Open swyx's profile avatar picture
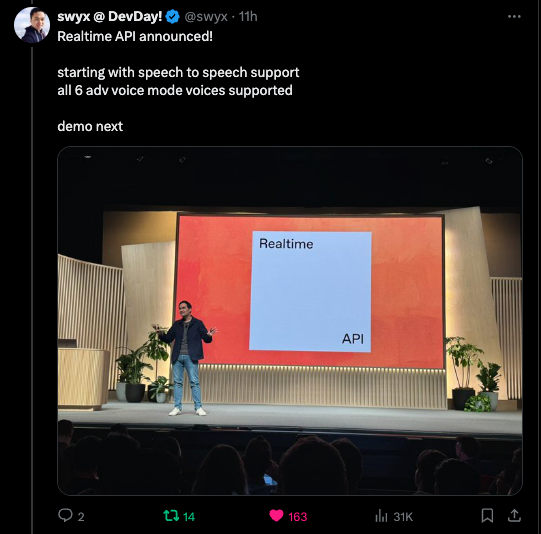 coord(32,25)
